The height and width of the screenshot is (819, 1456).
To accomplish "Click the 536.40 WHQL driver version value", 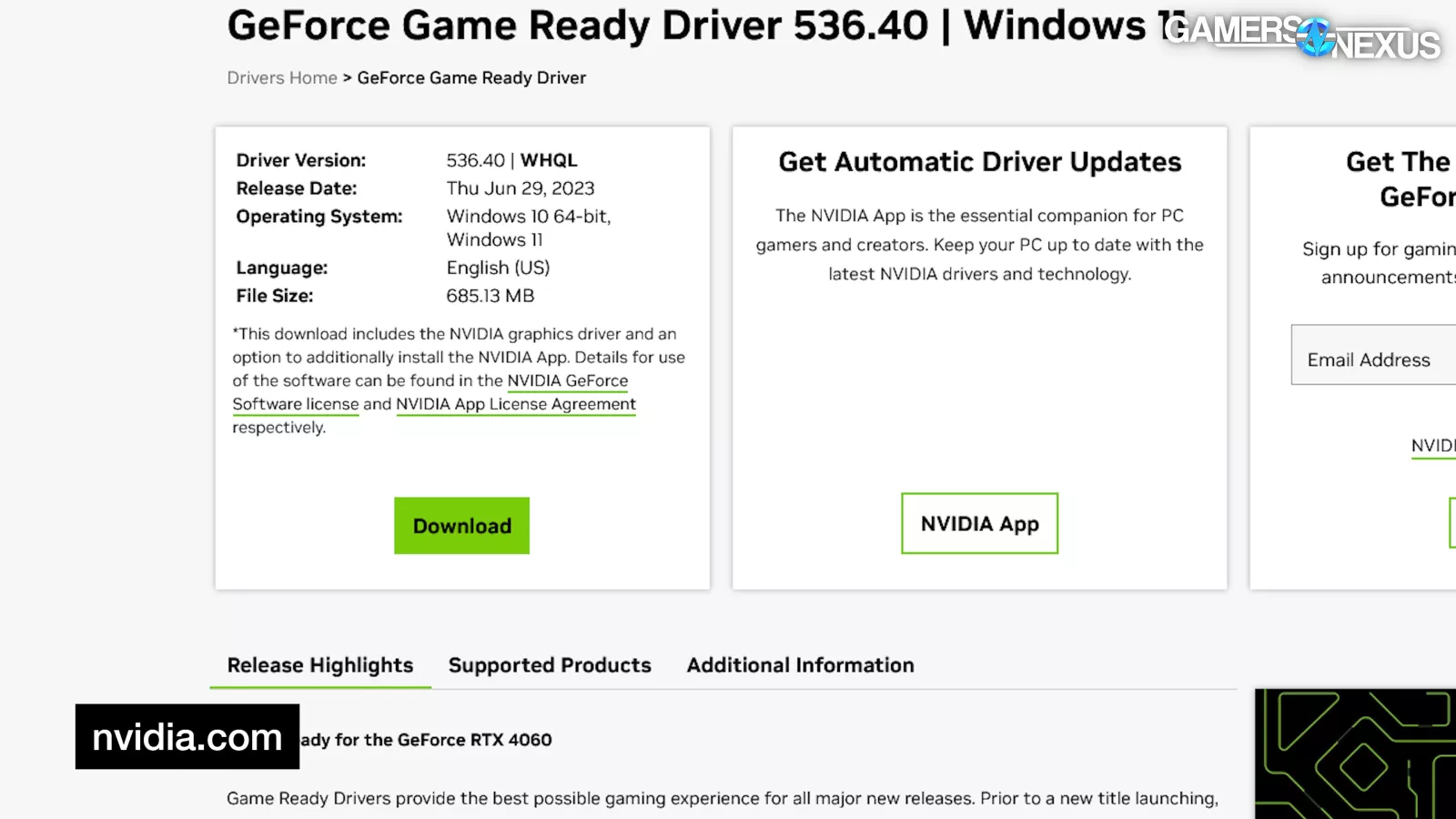I will click(x=511, y=160).
